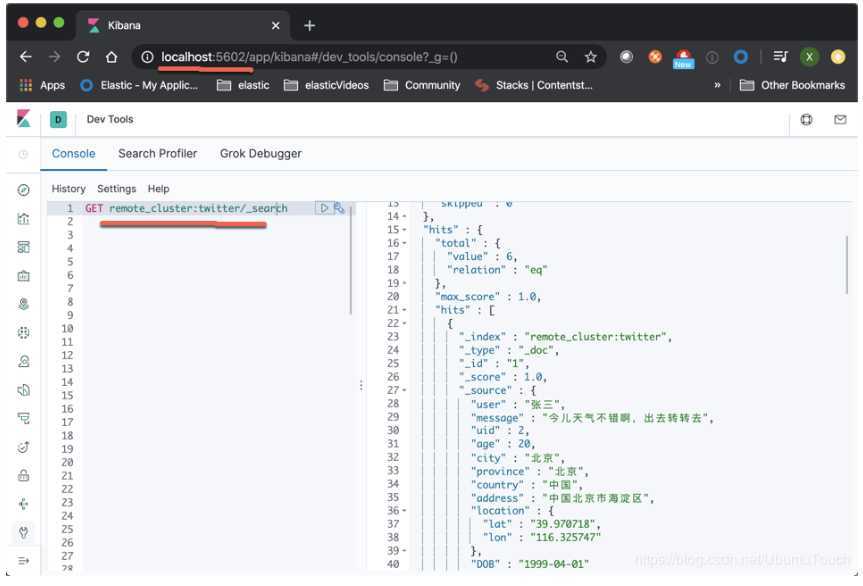Open the Other Bookmarks folder
The height and width of the screenshot is (586, 863).
click(792, 85)
